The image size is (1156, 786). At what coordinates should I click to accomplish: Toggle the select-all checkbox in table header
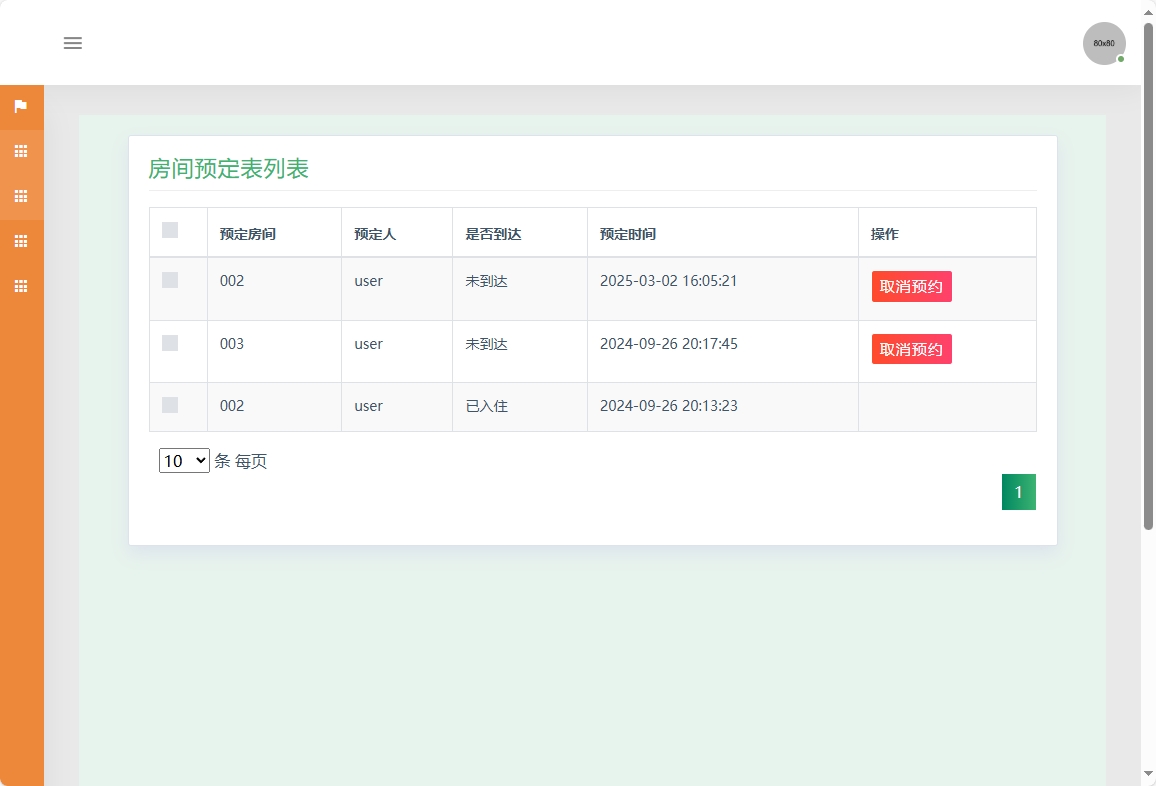pos(169,230)
